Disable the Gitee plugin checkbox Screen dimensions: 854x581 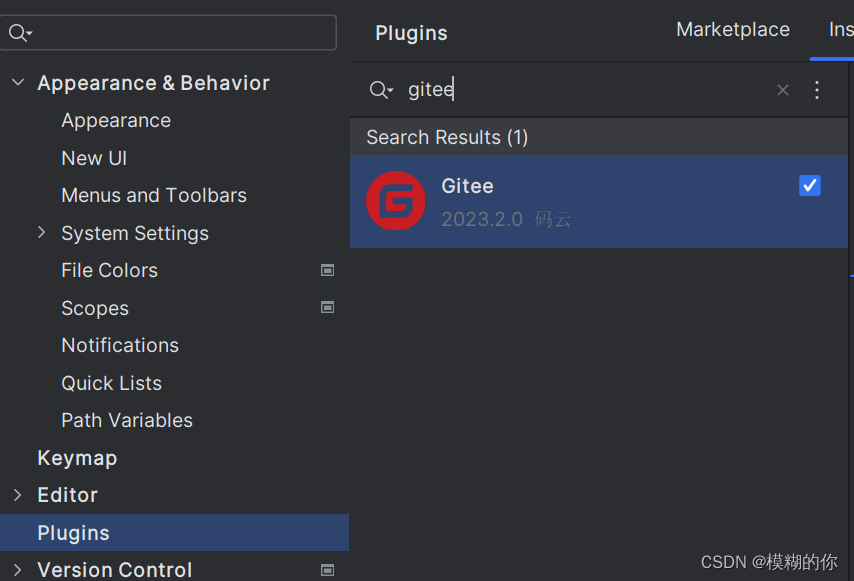pos(810,186)
